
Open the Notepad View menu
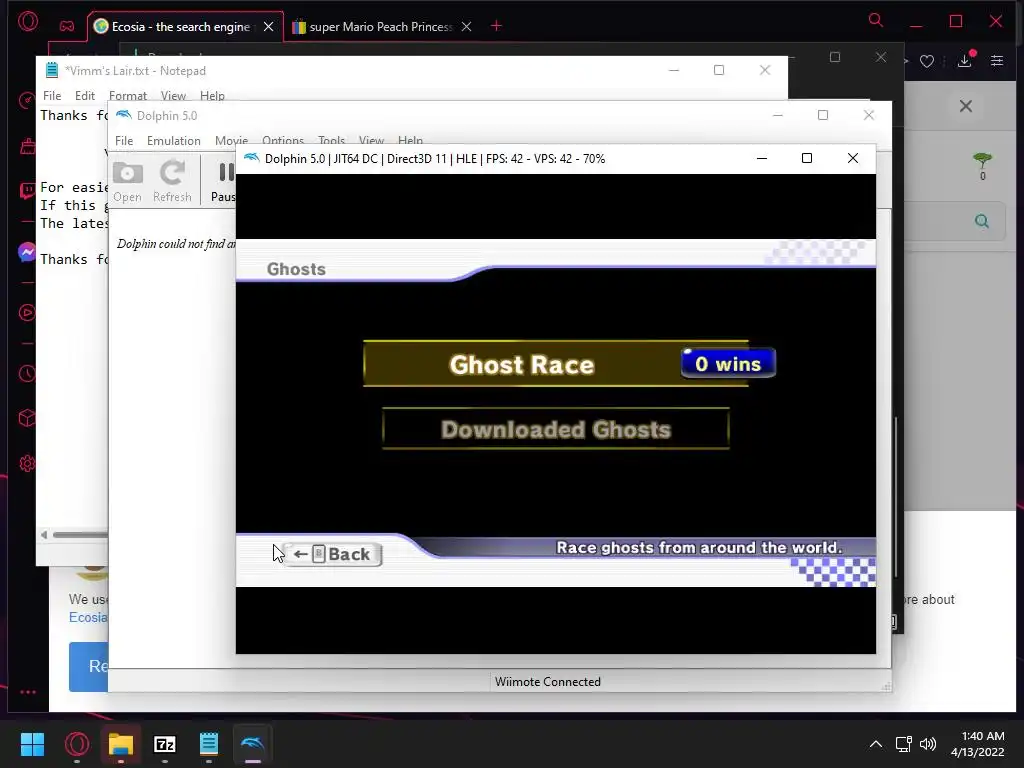click(173, 96)
